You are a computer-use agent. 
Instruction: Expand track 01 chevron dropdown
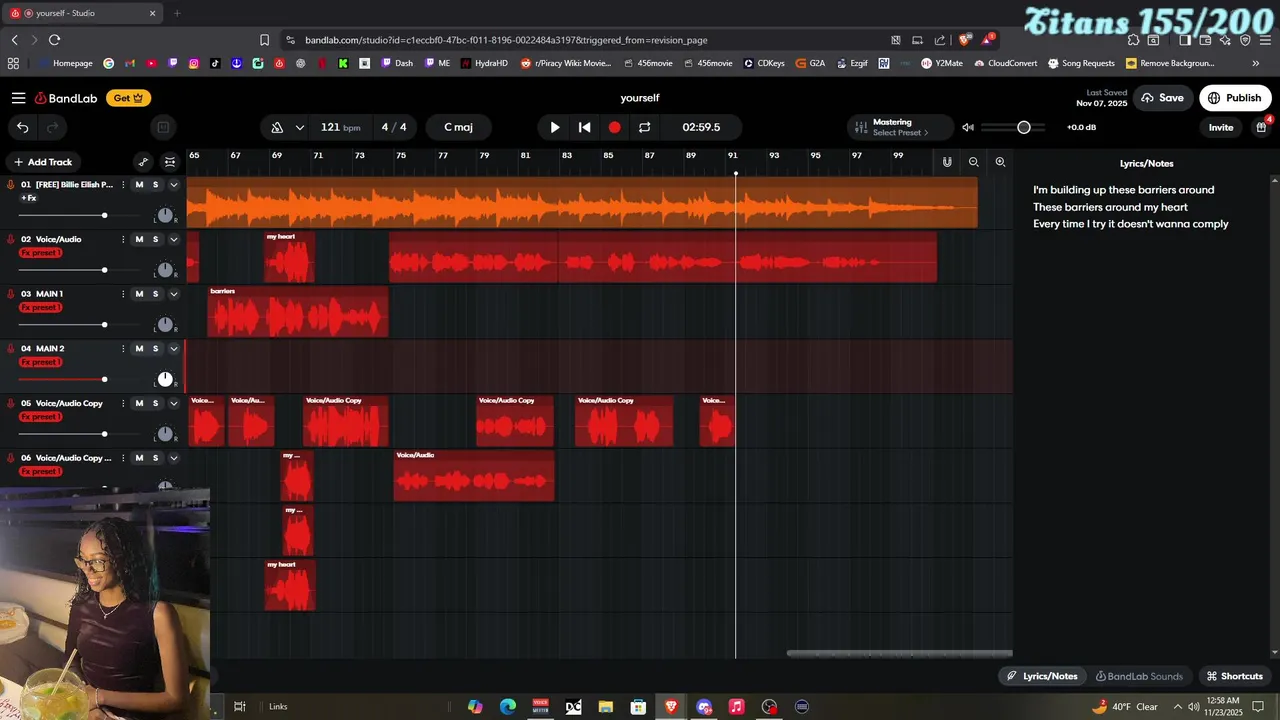point(173,185)
